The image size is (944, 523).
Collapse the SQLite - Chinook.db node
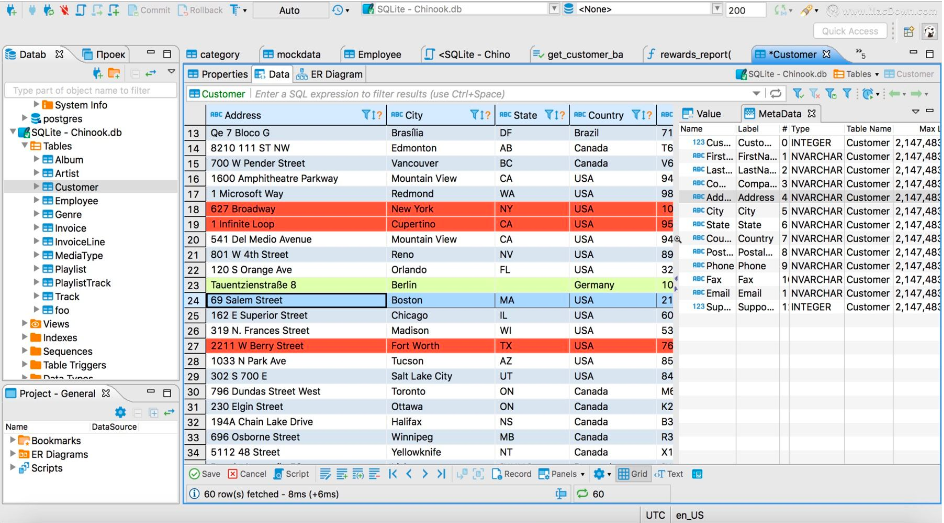click(x=13, y=132)
